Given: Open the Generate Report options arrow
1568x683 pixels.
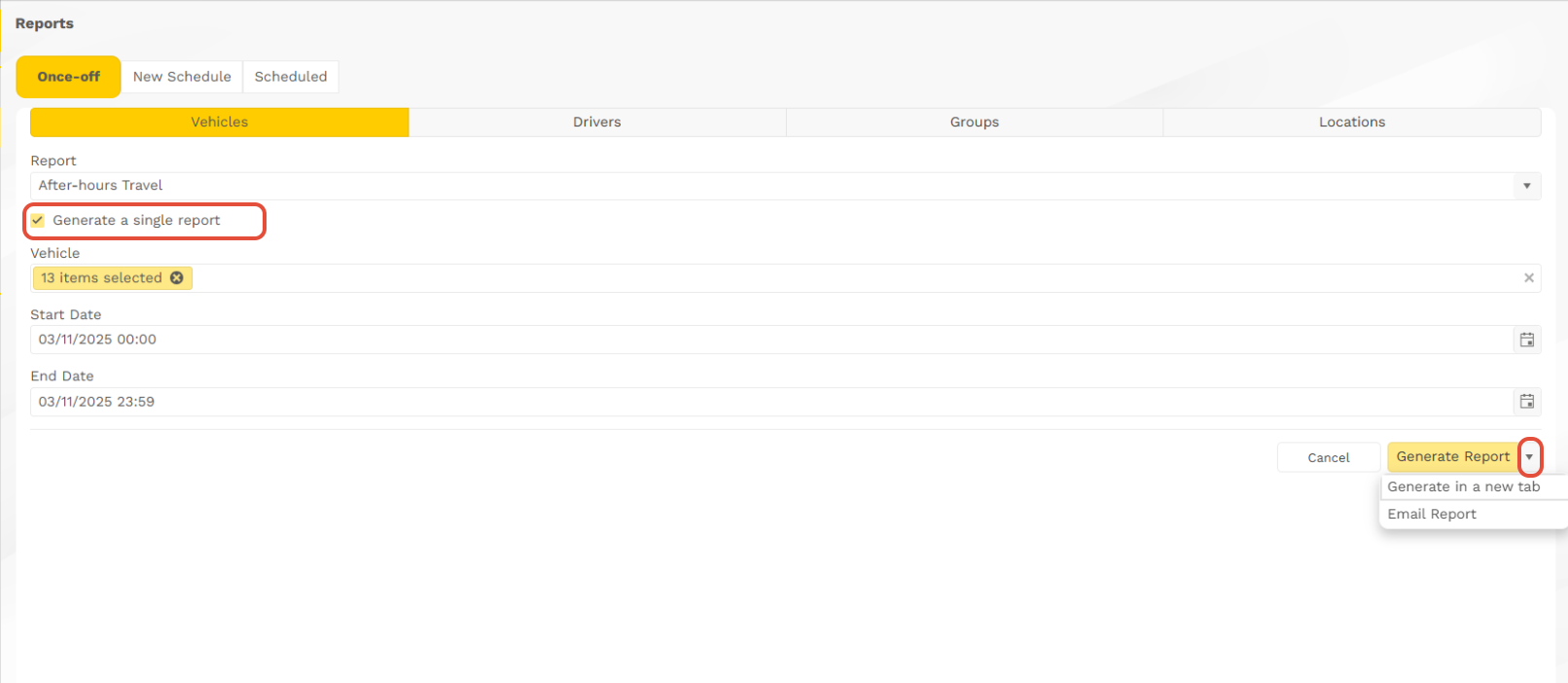Looking at the screenshot, I should pyautogui.click(x=1530, y=456).
